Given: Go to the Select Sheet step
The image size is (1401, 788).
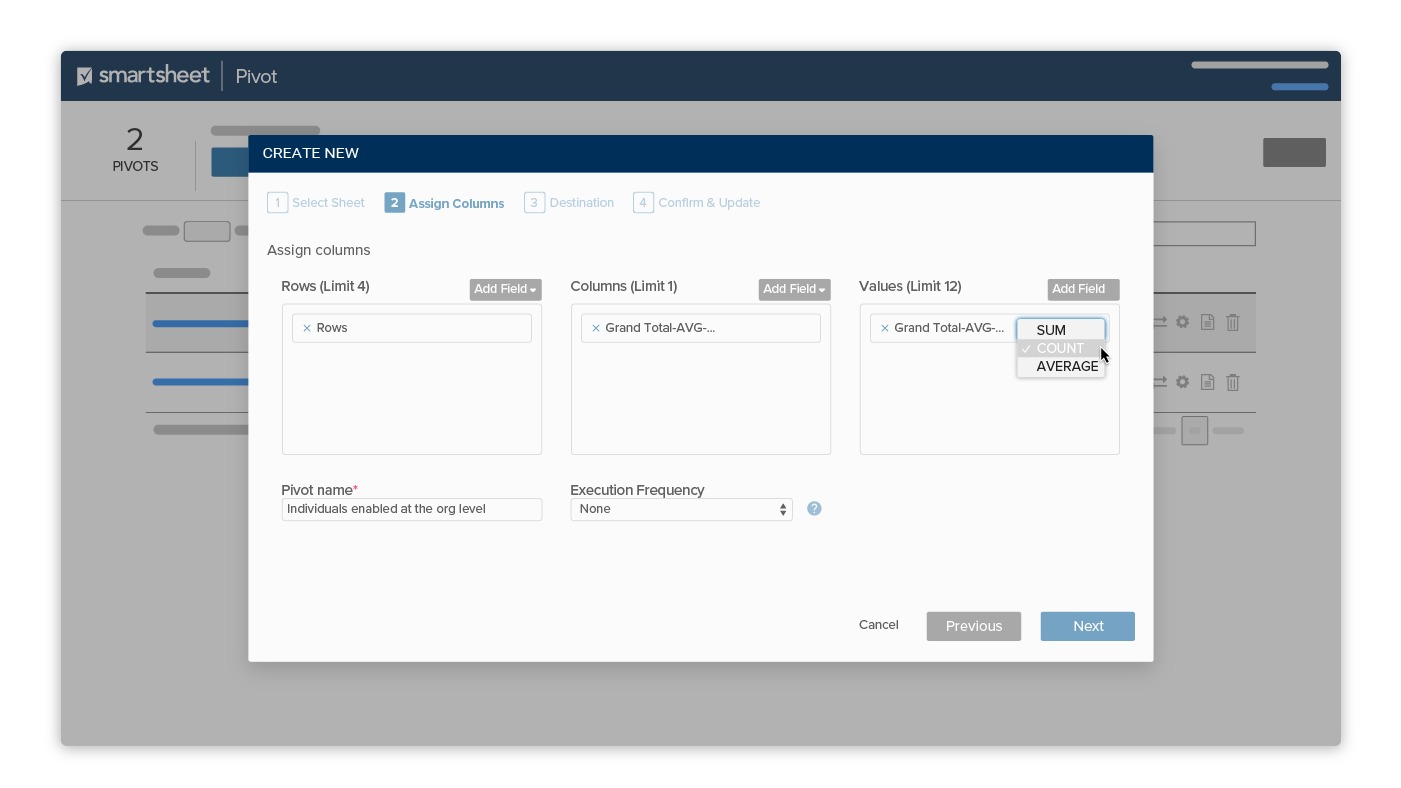Looking at the screenshot, I should [316, 203].
